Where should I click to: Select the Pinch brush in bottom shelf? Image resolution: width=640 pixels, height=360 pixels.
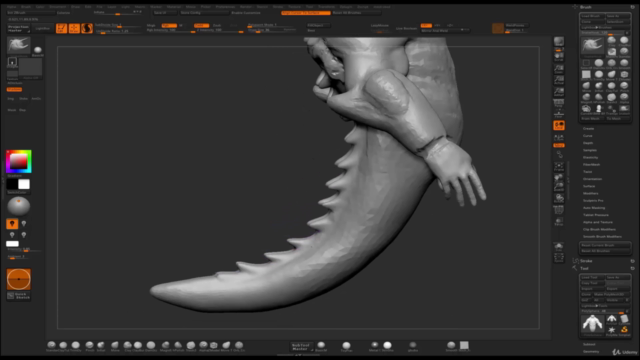[89, 346]
